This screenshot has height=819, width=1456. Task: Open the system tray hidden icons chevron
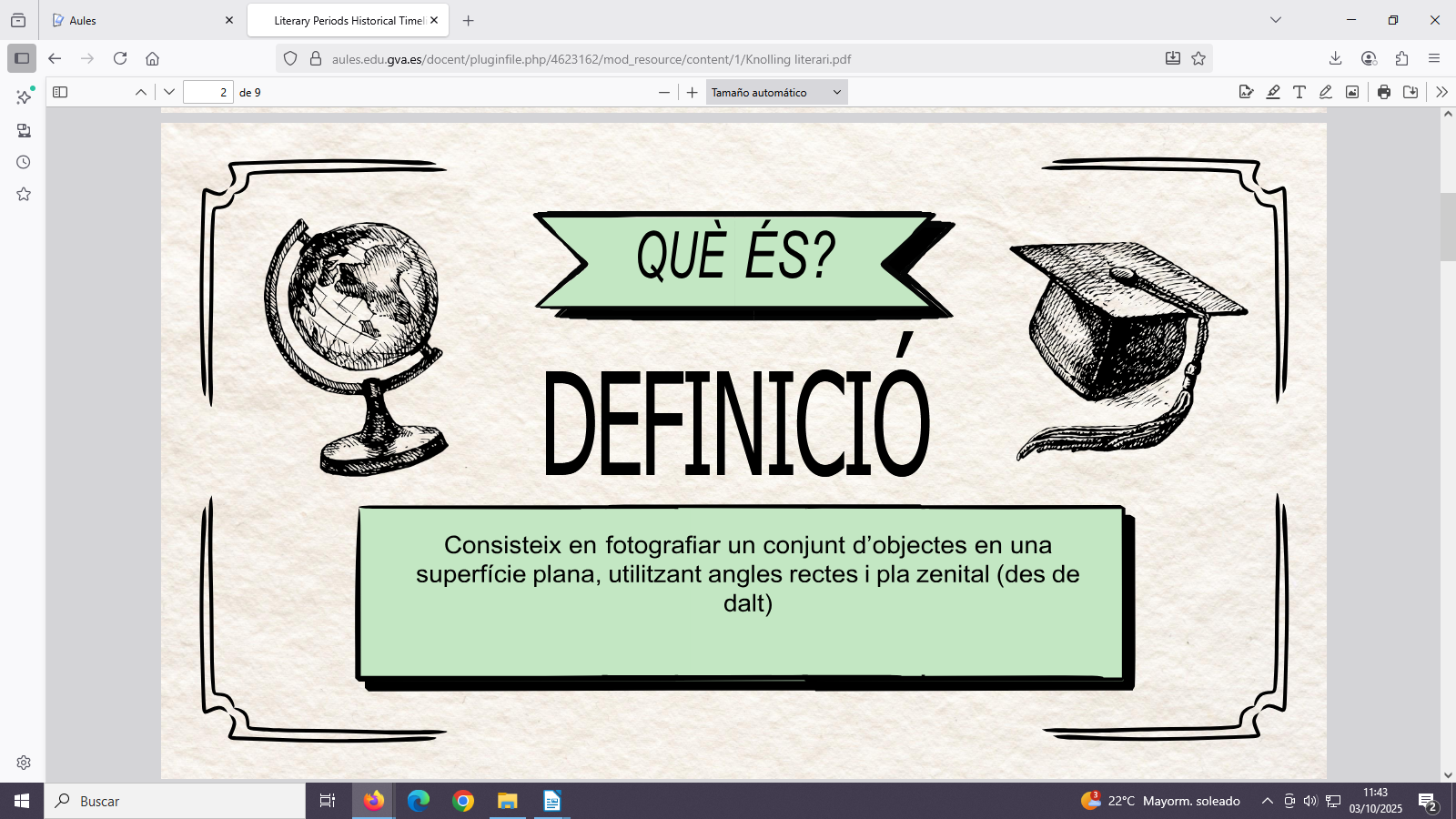1266,801
